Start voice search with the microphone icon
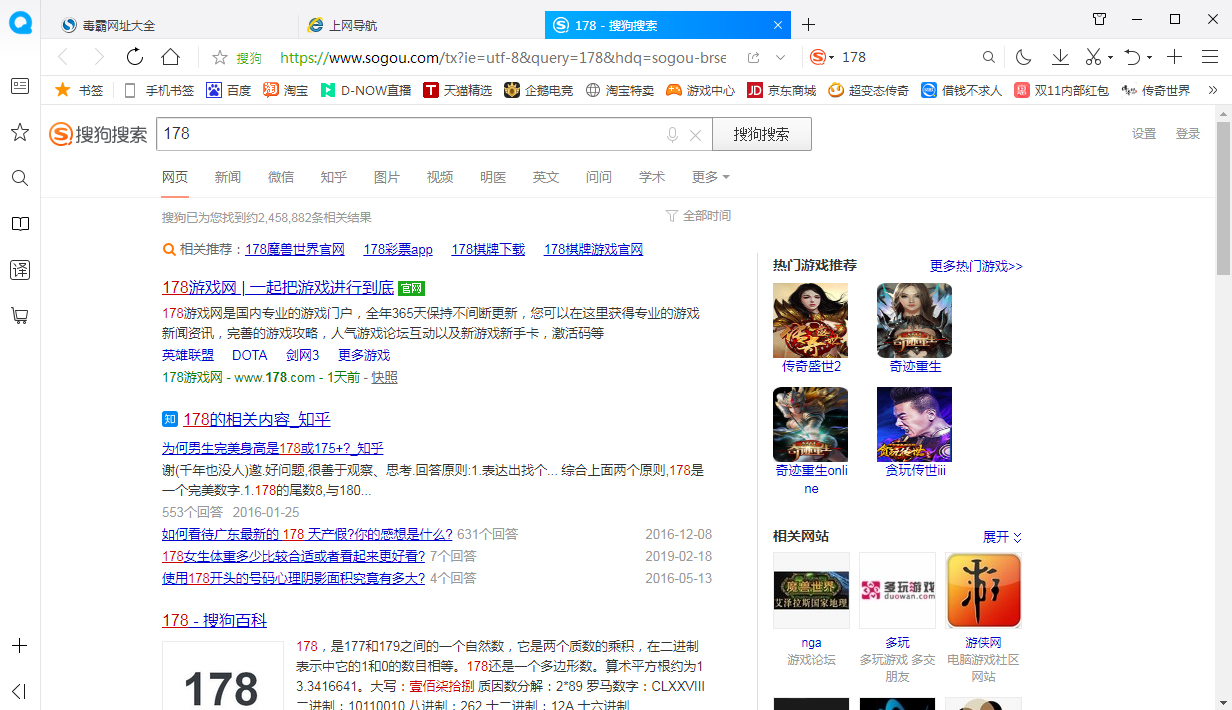This screenshot has width=1232, height=710. coord(671,133)
